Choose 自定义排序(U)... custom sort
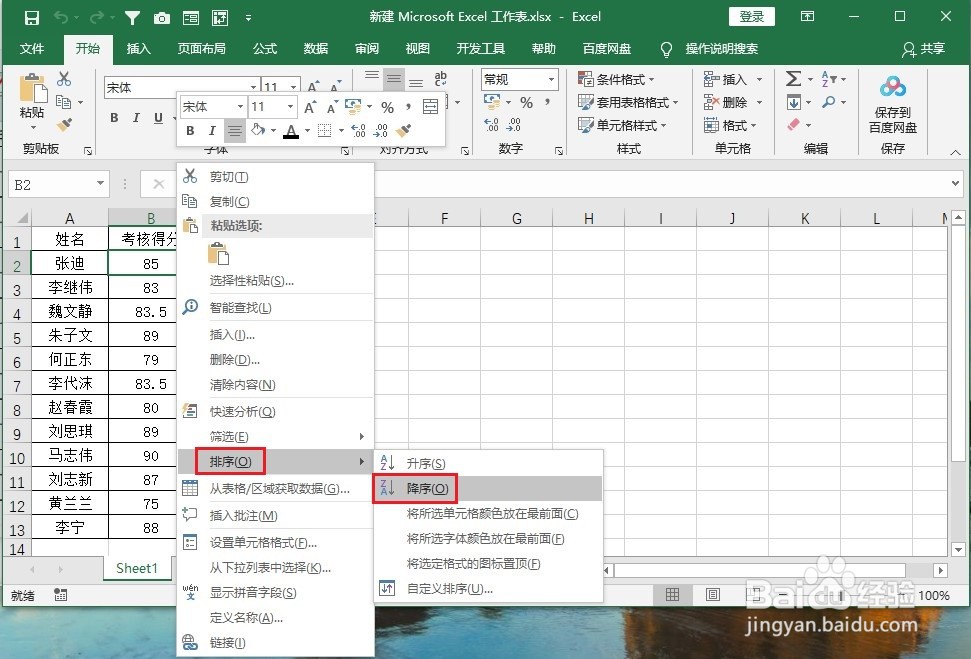This screenshot has width=971, height=659. [487, 588]
